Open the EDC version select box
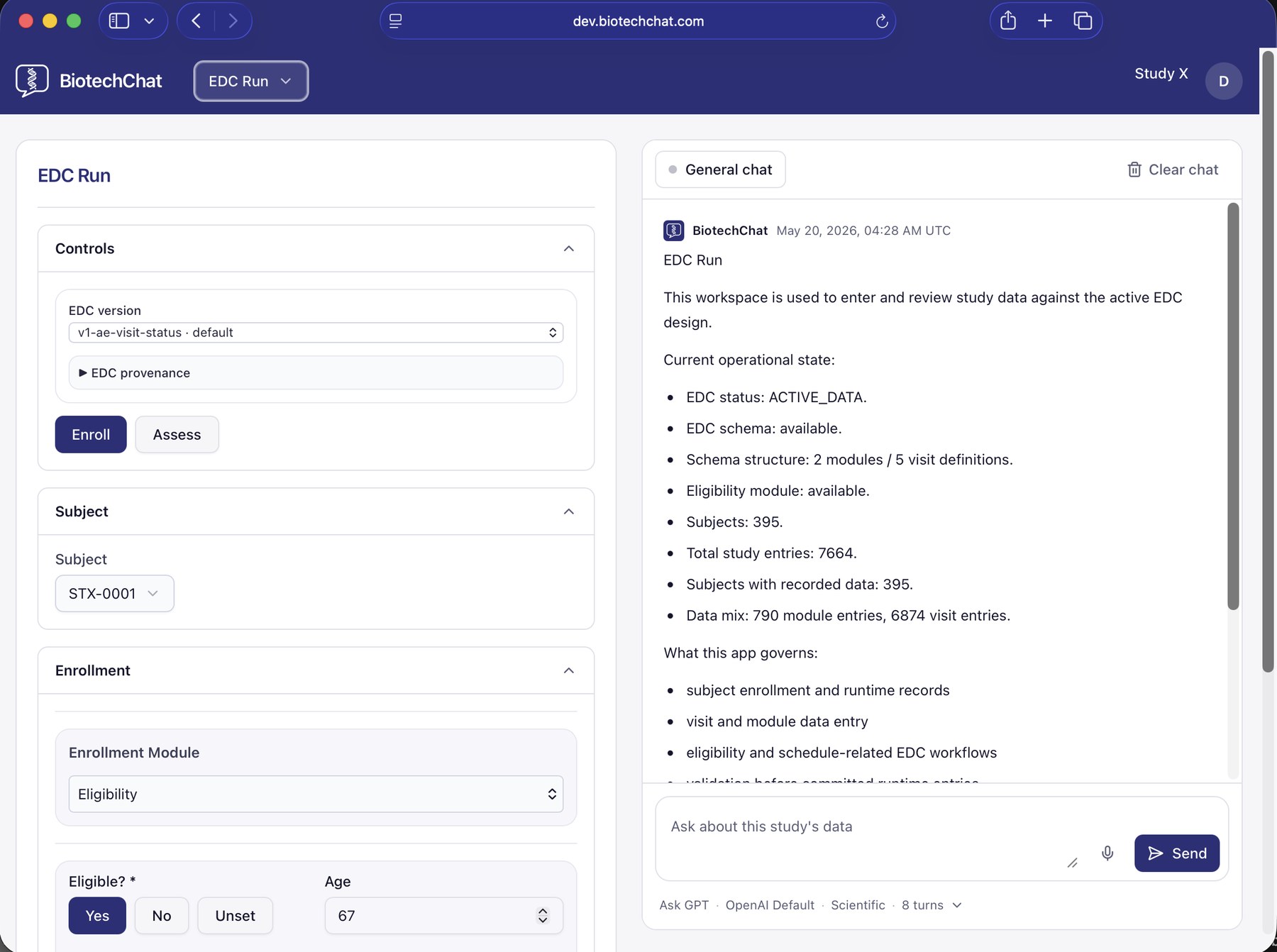Screen dimensions: 1277x952 (x=316, y=333)
